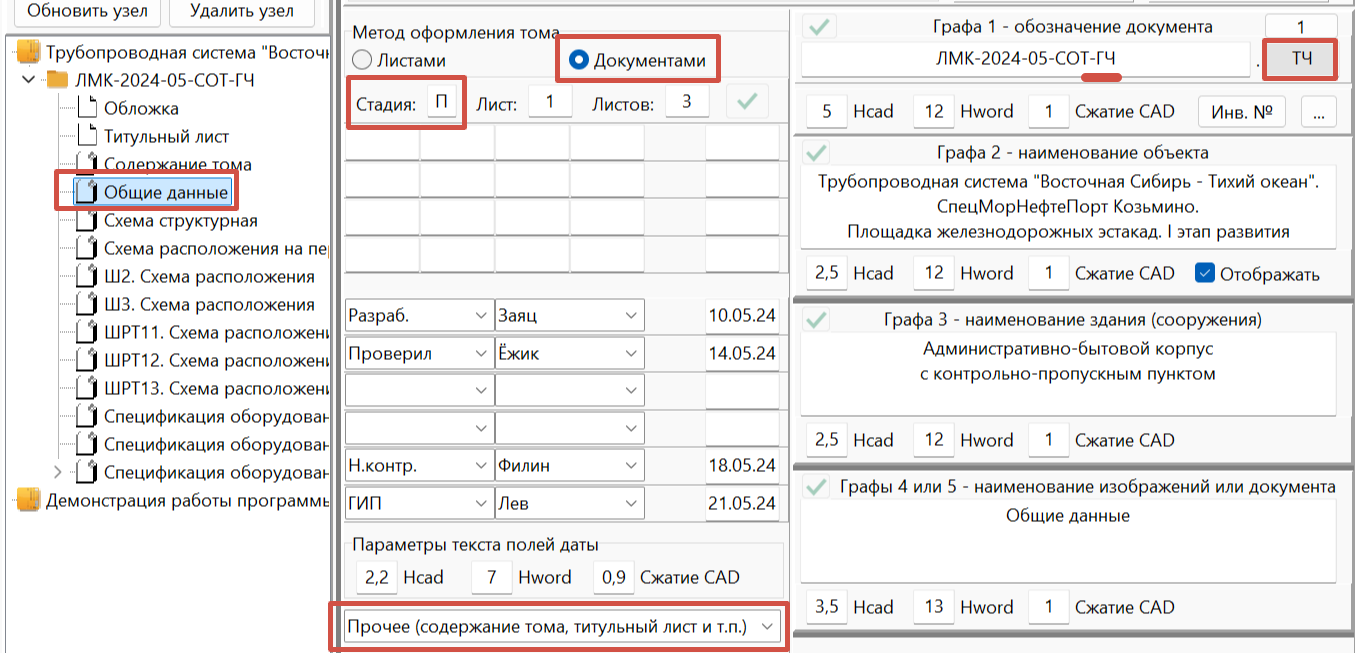Image resolution: width=1355 pixels, height=653 pixels.
Task: Click the green checkmark in Графа 1 header
Action: [x=819, y=27]
